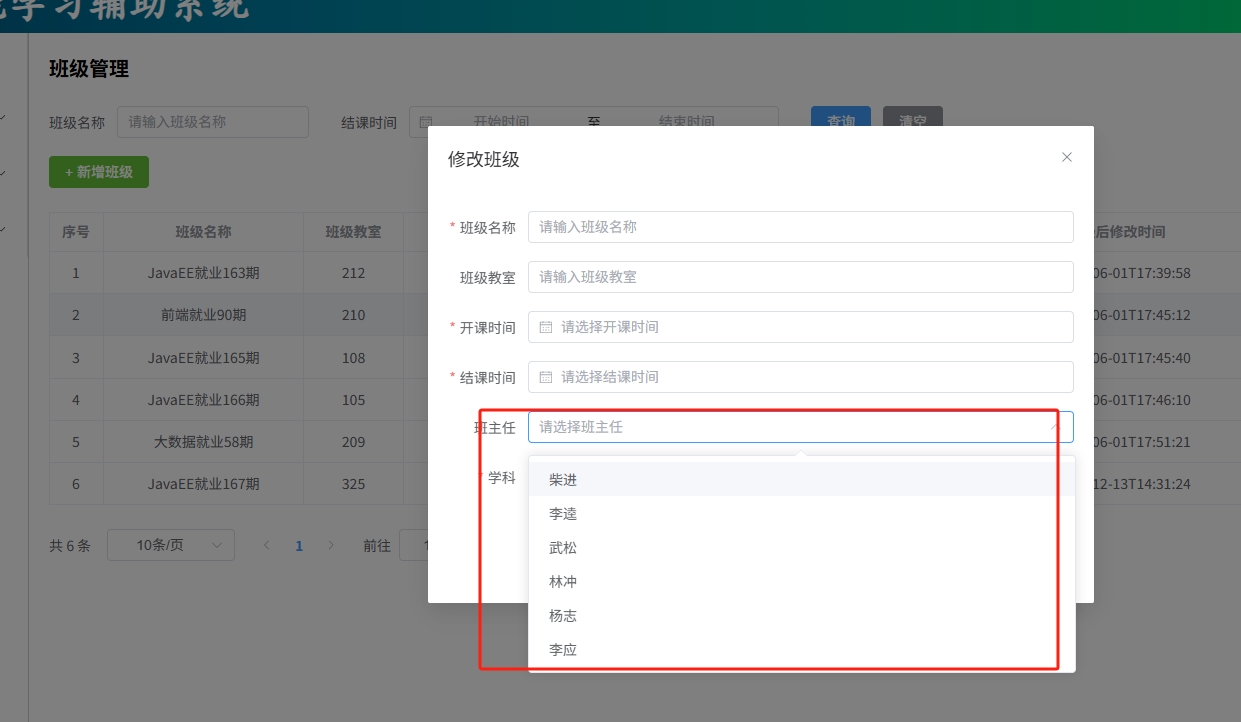Screen dimensions: 1241x722
Task: Select 柴进 from the teacher dropdown
Action: click(x=562, y=479)
